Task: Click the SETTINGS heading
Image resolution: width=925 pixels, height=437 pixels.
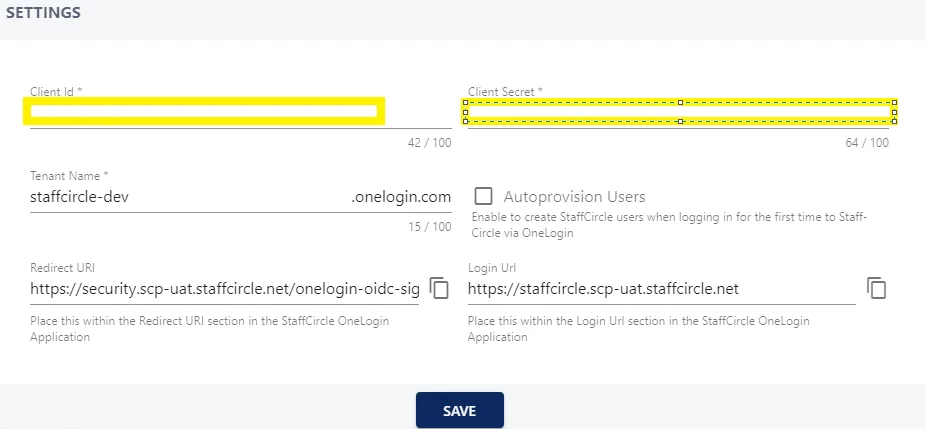Action: 43,12
